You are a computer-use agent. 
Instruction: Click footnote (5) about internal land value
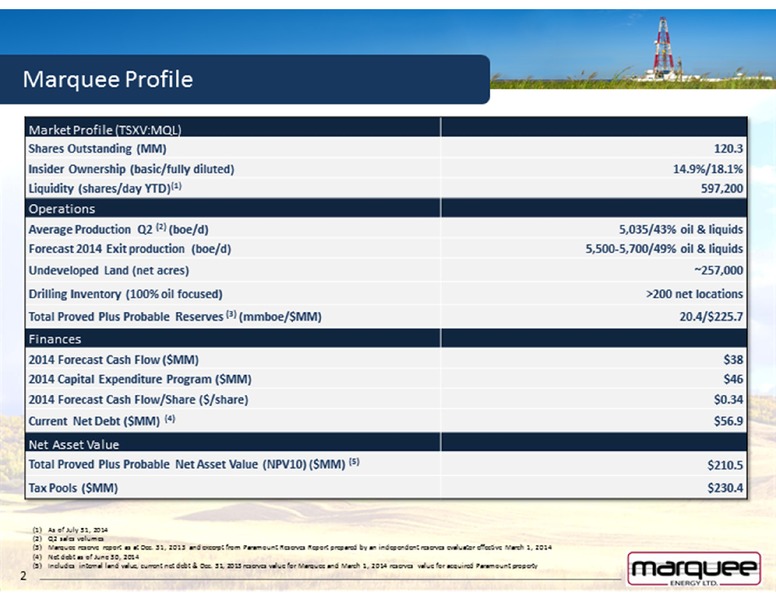285,565
